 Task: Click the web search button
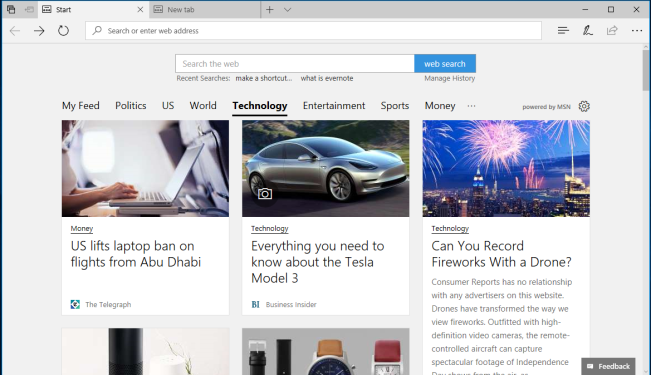[445, 64]
